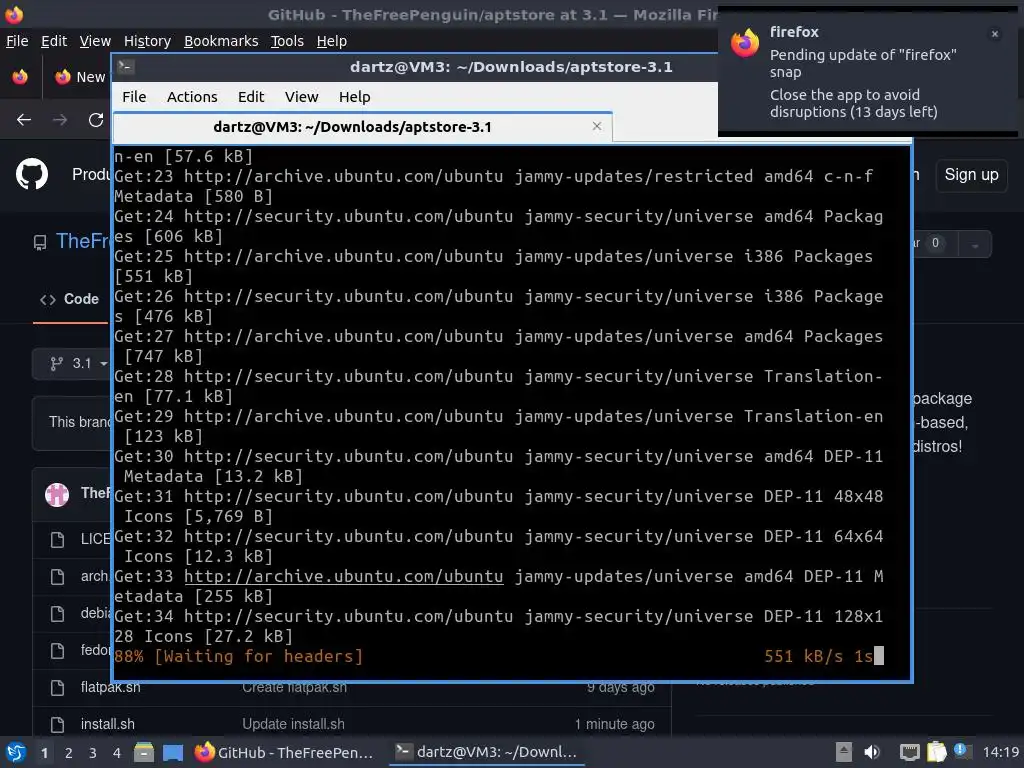This screenshot has width=1024, height=768.
Task: Open the clipboard manager tray icon
Action: click(x=936, y=752)
